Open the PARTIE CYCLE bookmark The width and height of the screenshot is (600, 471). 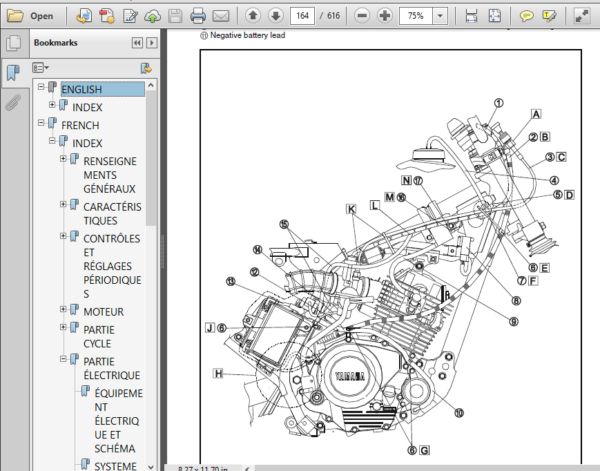(x=99, y=337)
